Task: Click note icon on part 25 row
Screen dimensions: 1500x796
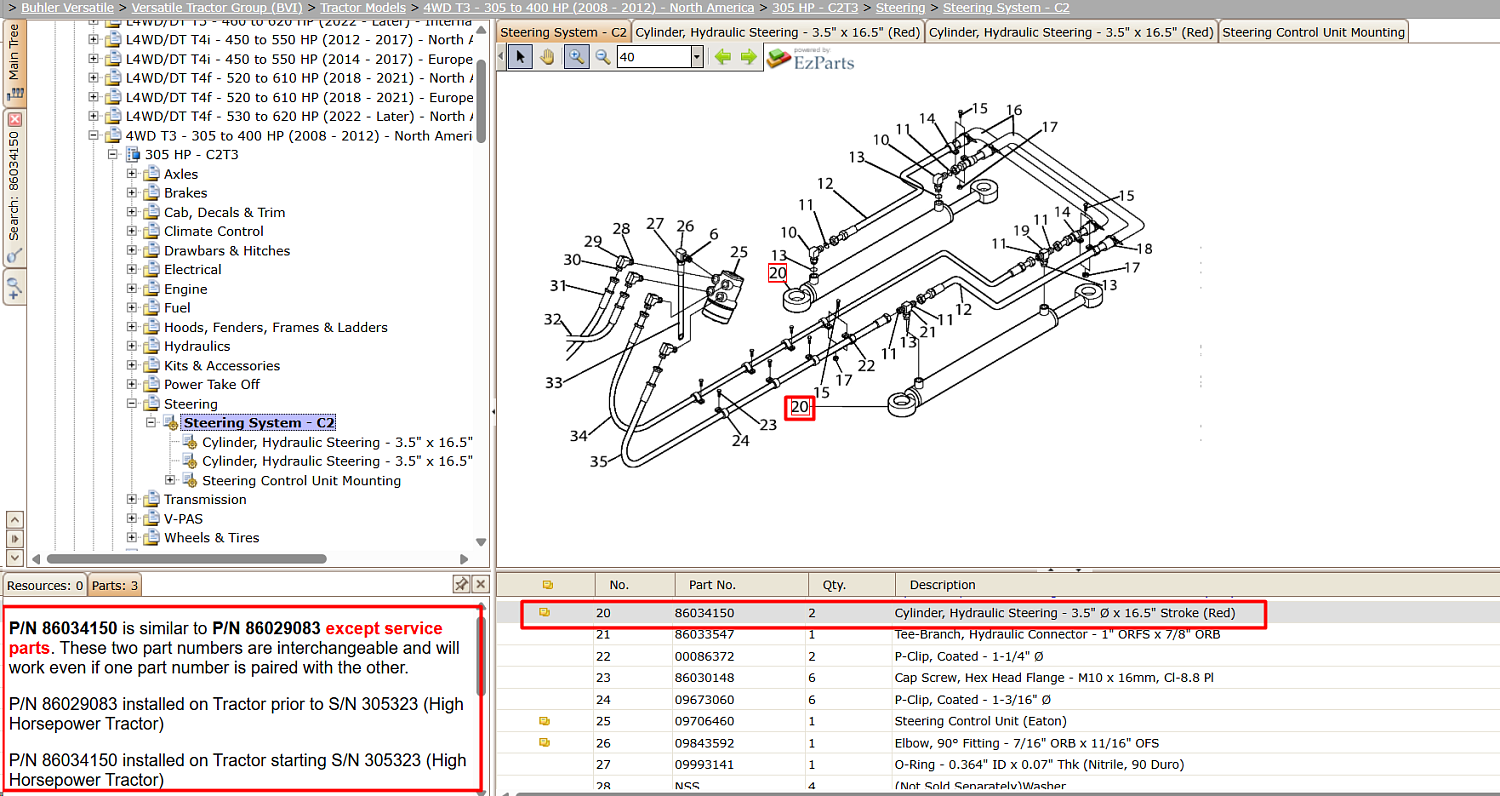Action: [545, 721]
